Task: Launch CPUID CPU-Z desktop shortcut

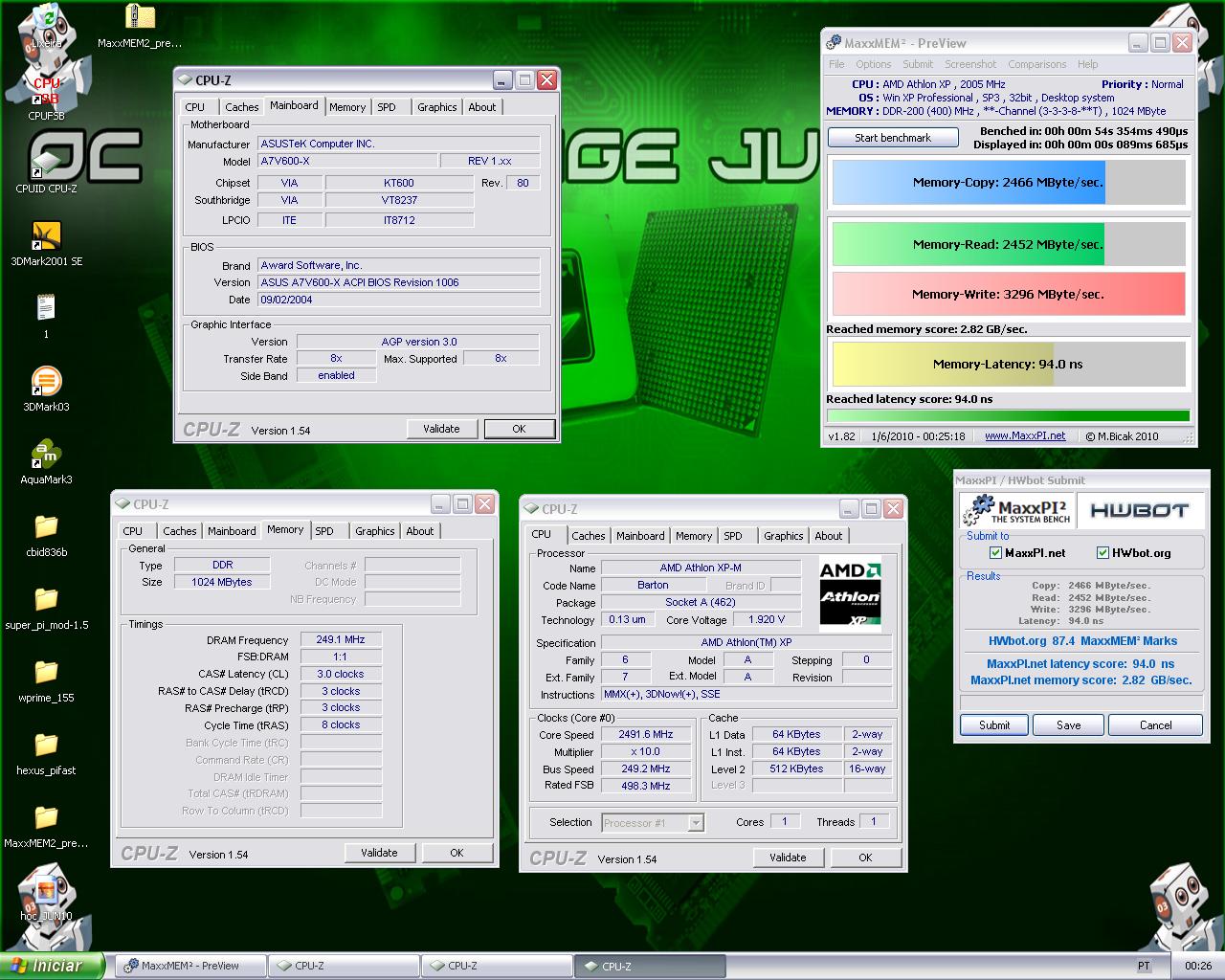Action: click(x=46, y=171)
